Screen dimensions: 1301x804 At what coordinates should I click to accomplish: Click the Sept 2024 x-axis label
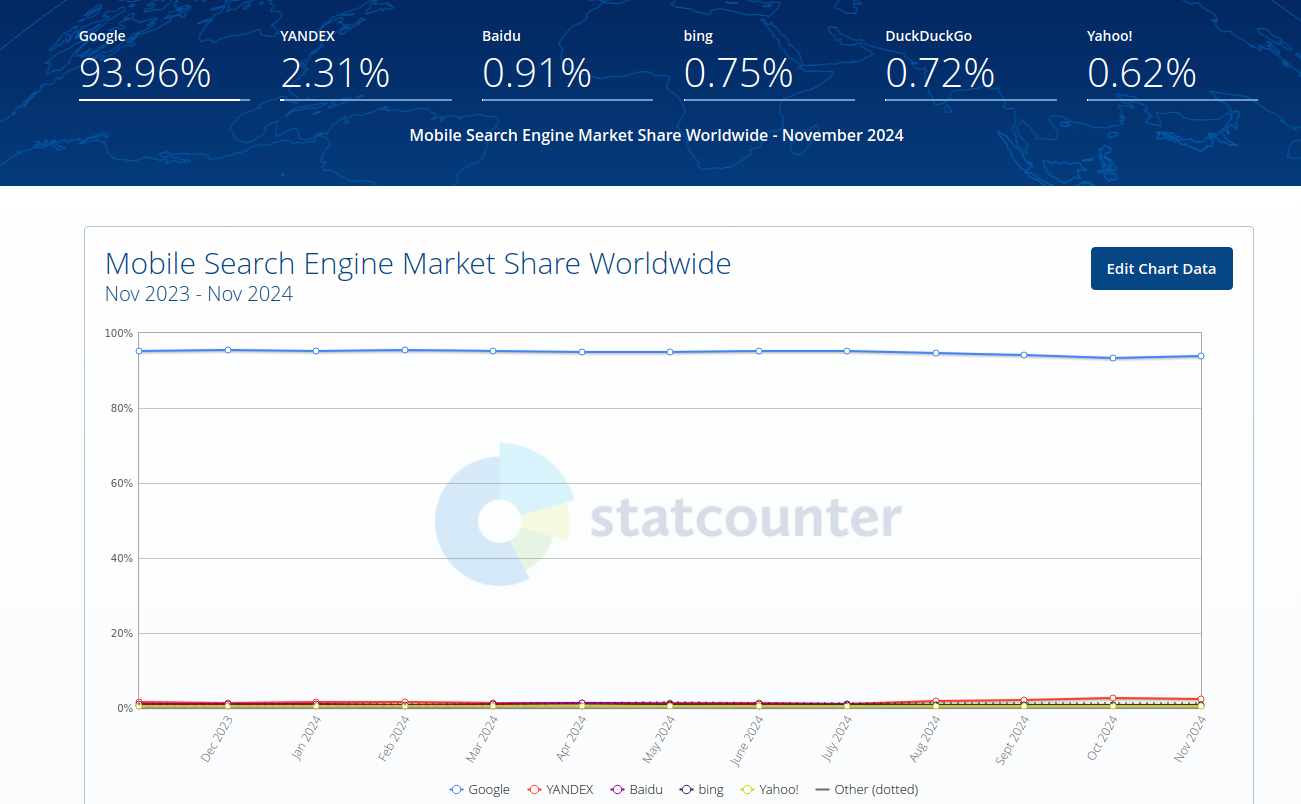pyautogui.click(x=1012, y=741)
